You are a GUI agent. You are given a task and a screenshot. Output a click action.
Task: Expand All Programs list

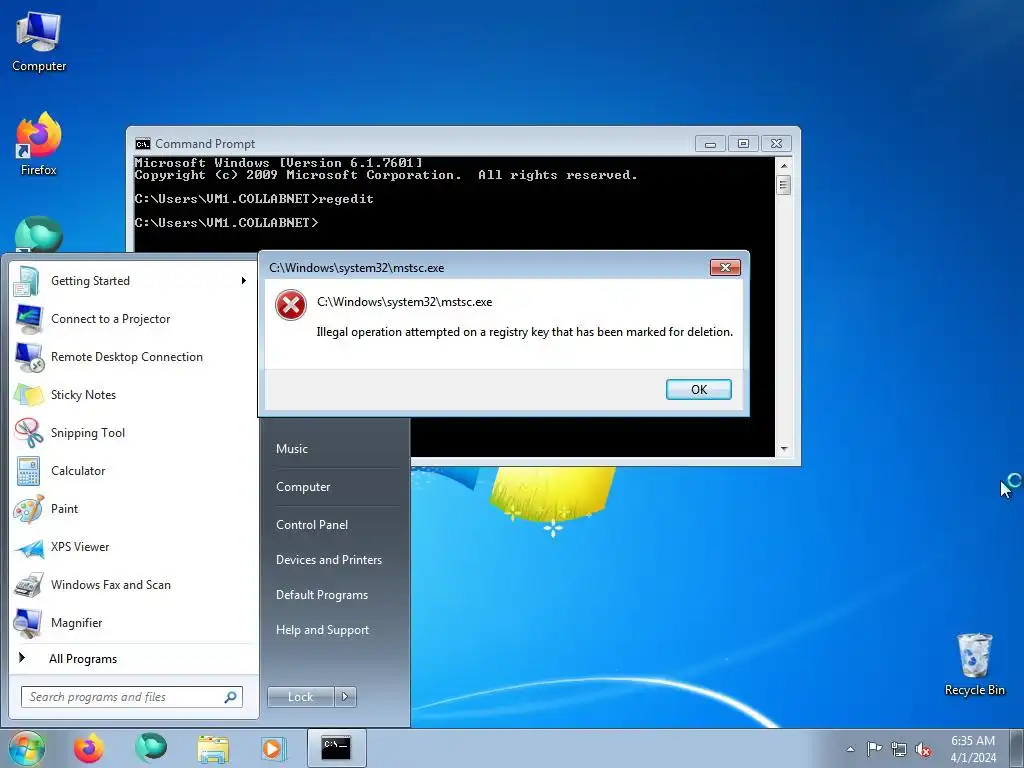point(134,658)
